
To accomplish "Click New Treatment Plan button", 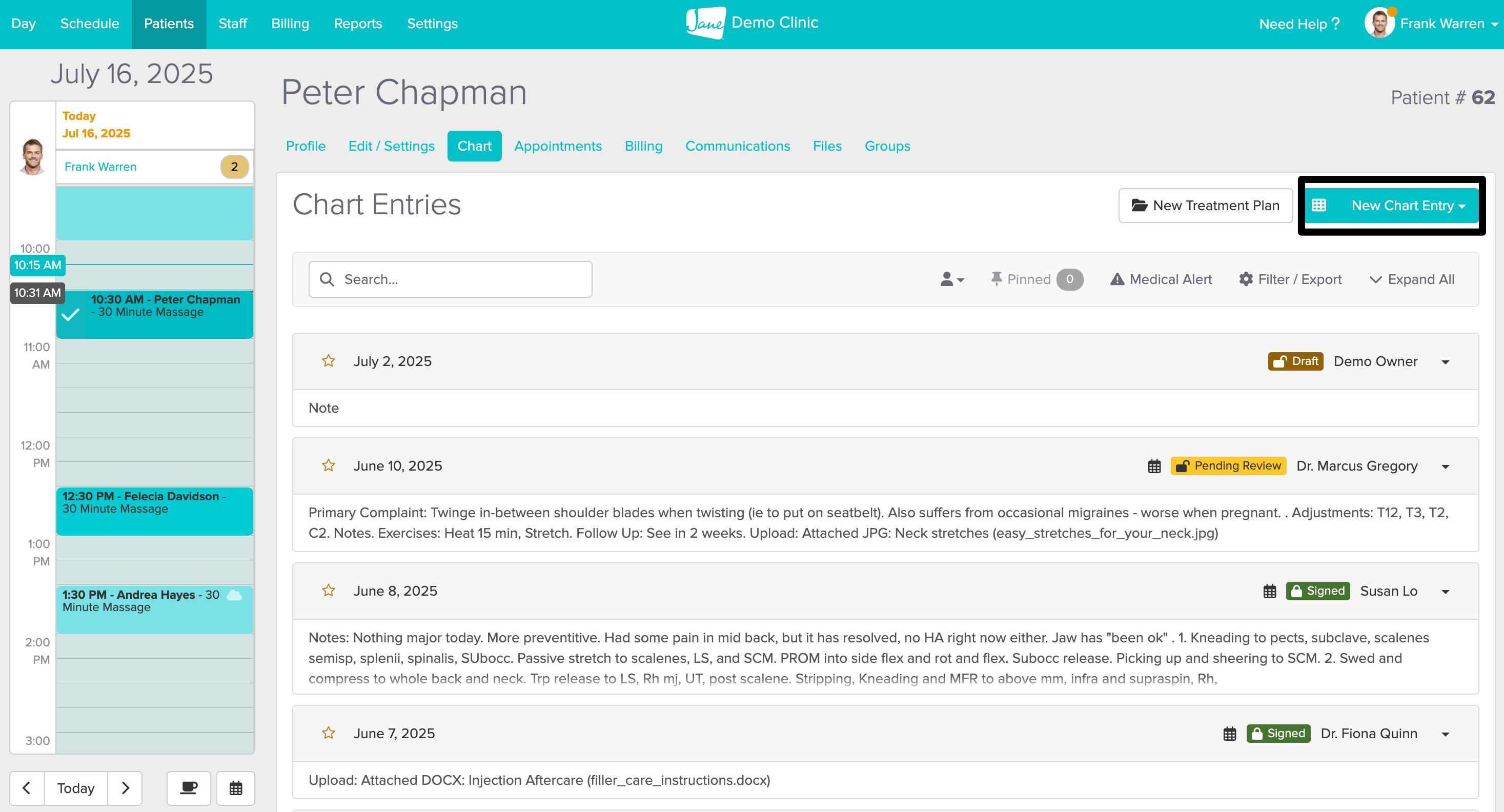I will coord(1205,206).
